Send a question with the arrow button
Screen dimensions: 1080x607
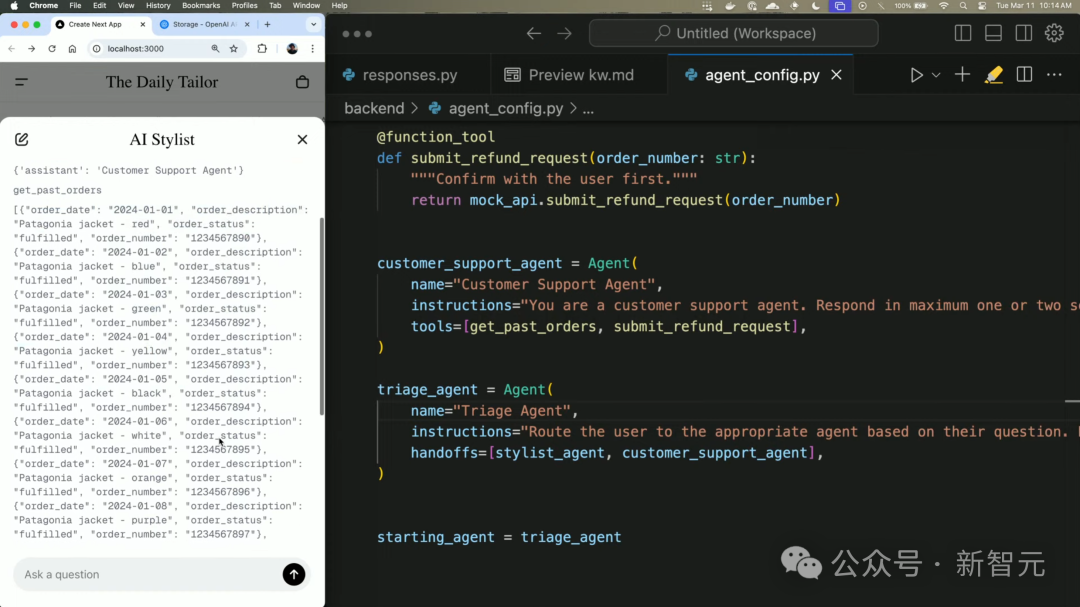[293, 574]
